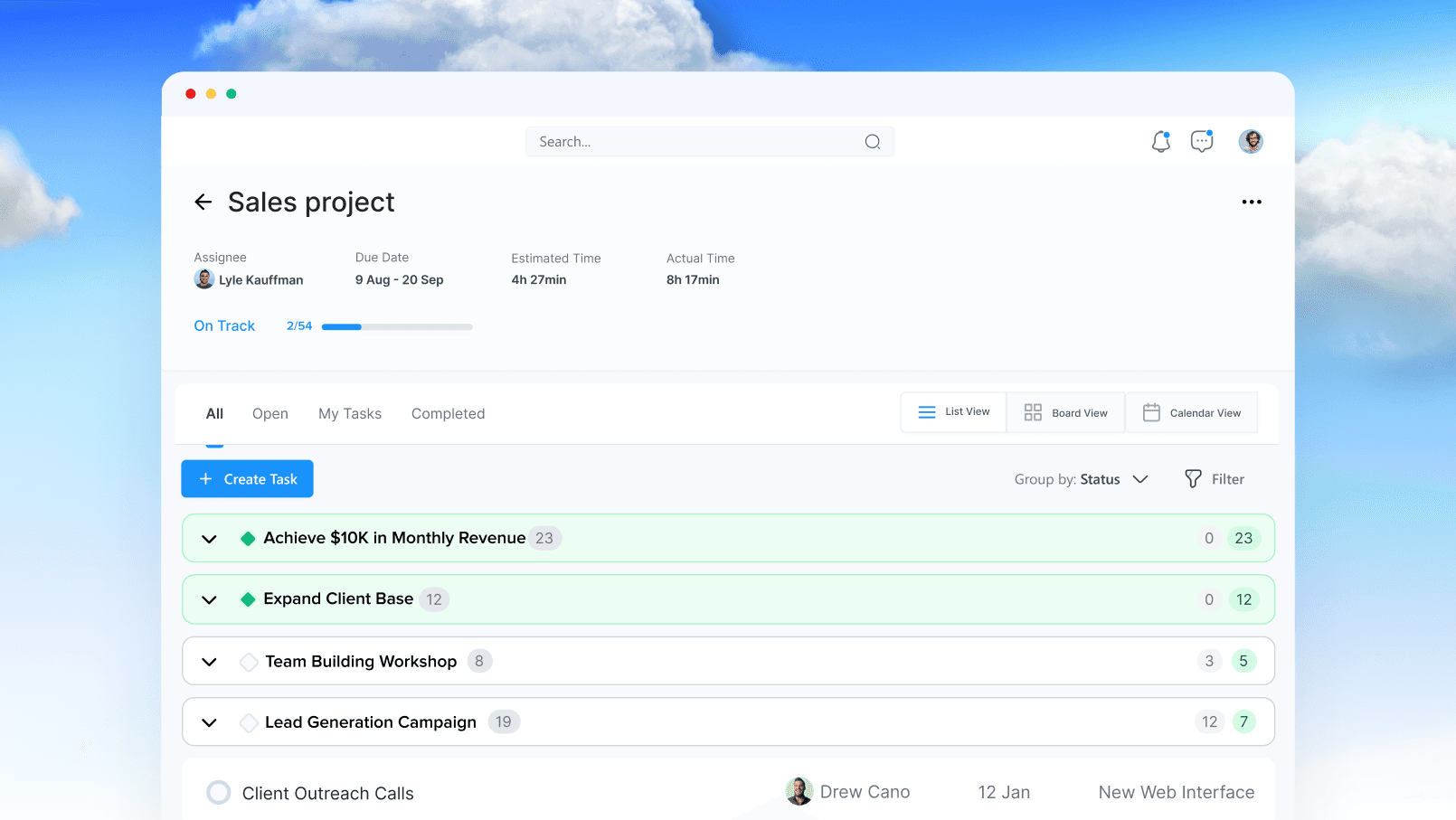Image resolution: width=1456 pixels, height=820 pixels.
Task: Open the three-dot project options menu
Action: 1252,202
